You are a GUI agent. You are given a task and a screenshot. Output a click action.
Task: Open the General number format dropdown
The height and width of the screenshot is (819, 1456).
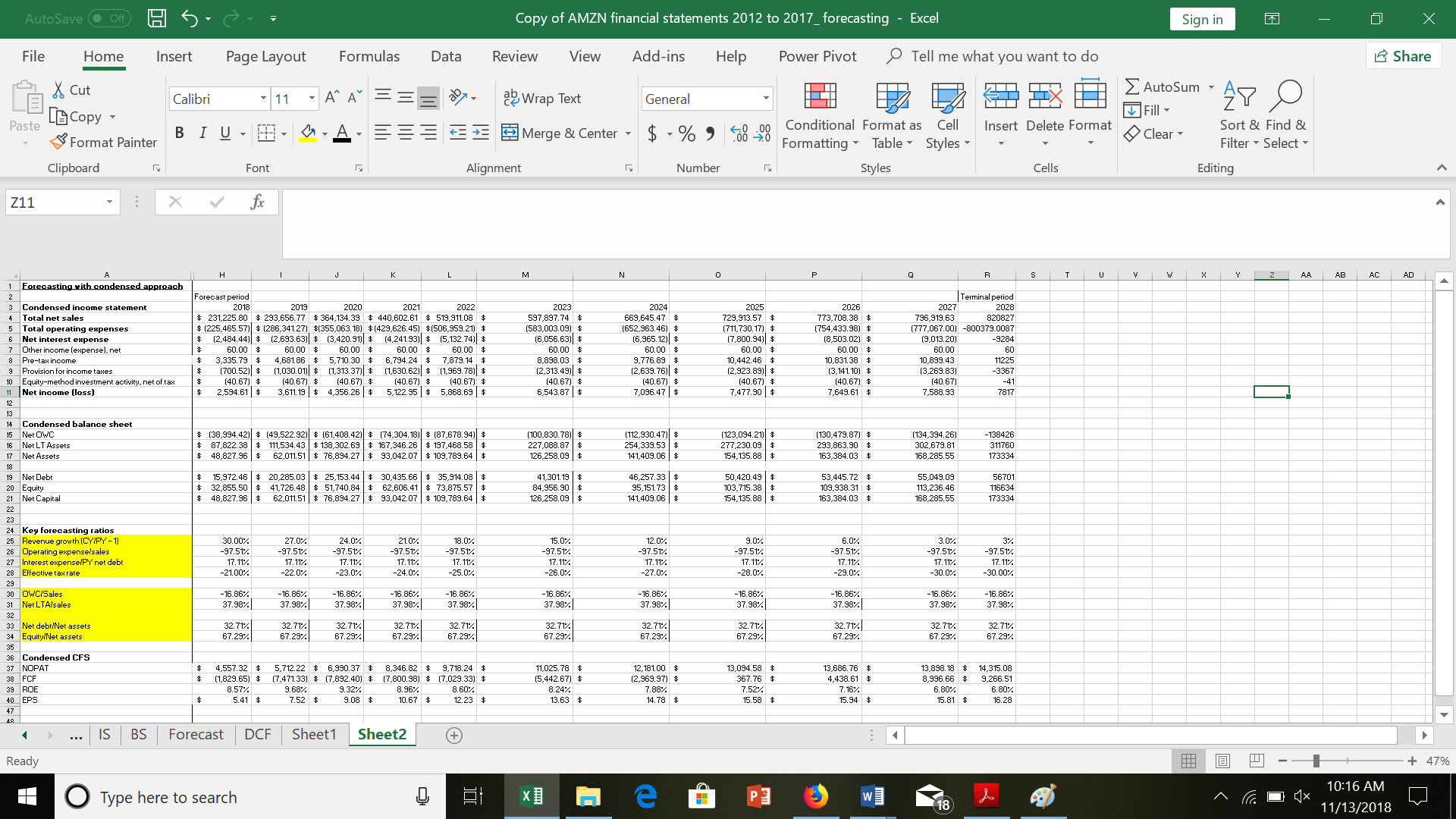pyautogui.click(x=766, y=99)
